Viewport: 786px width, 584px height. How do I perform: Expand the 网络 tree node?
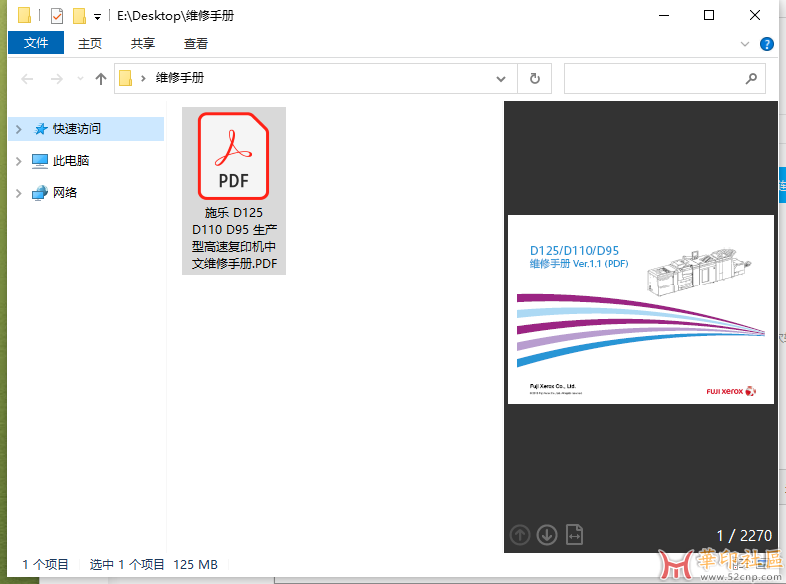point(19,193)
